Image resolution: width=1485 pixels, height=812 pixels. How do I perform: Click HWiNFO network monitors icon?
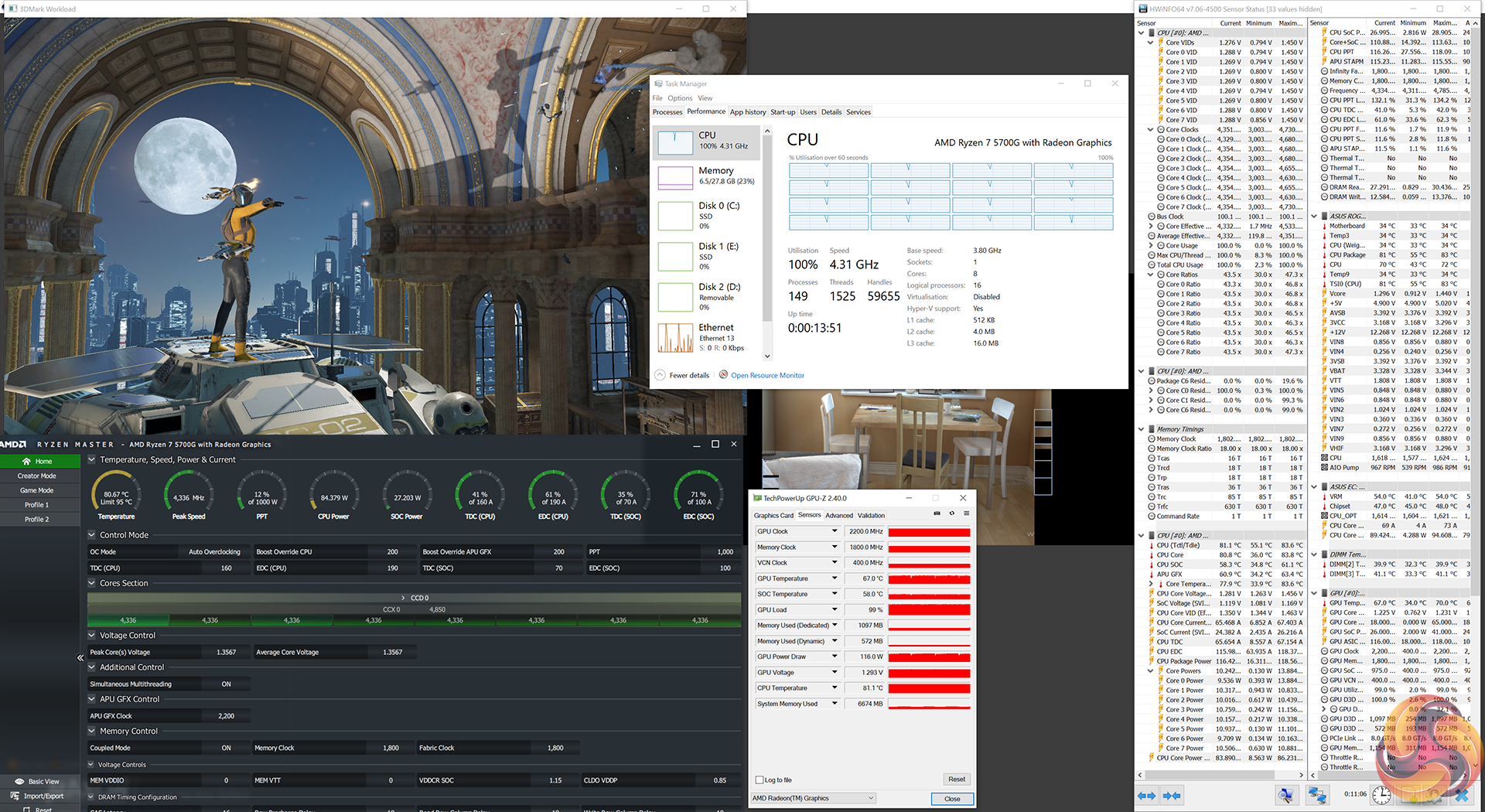pos(1317,795)
